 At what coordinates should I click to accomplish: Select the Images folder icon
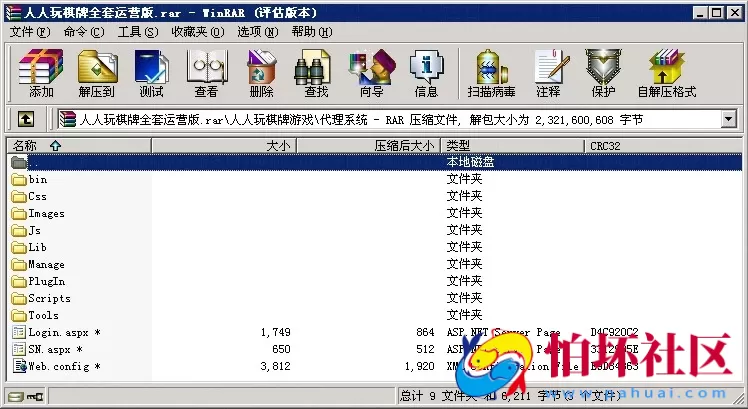click(x=19, y=213)
